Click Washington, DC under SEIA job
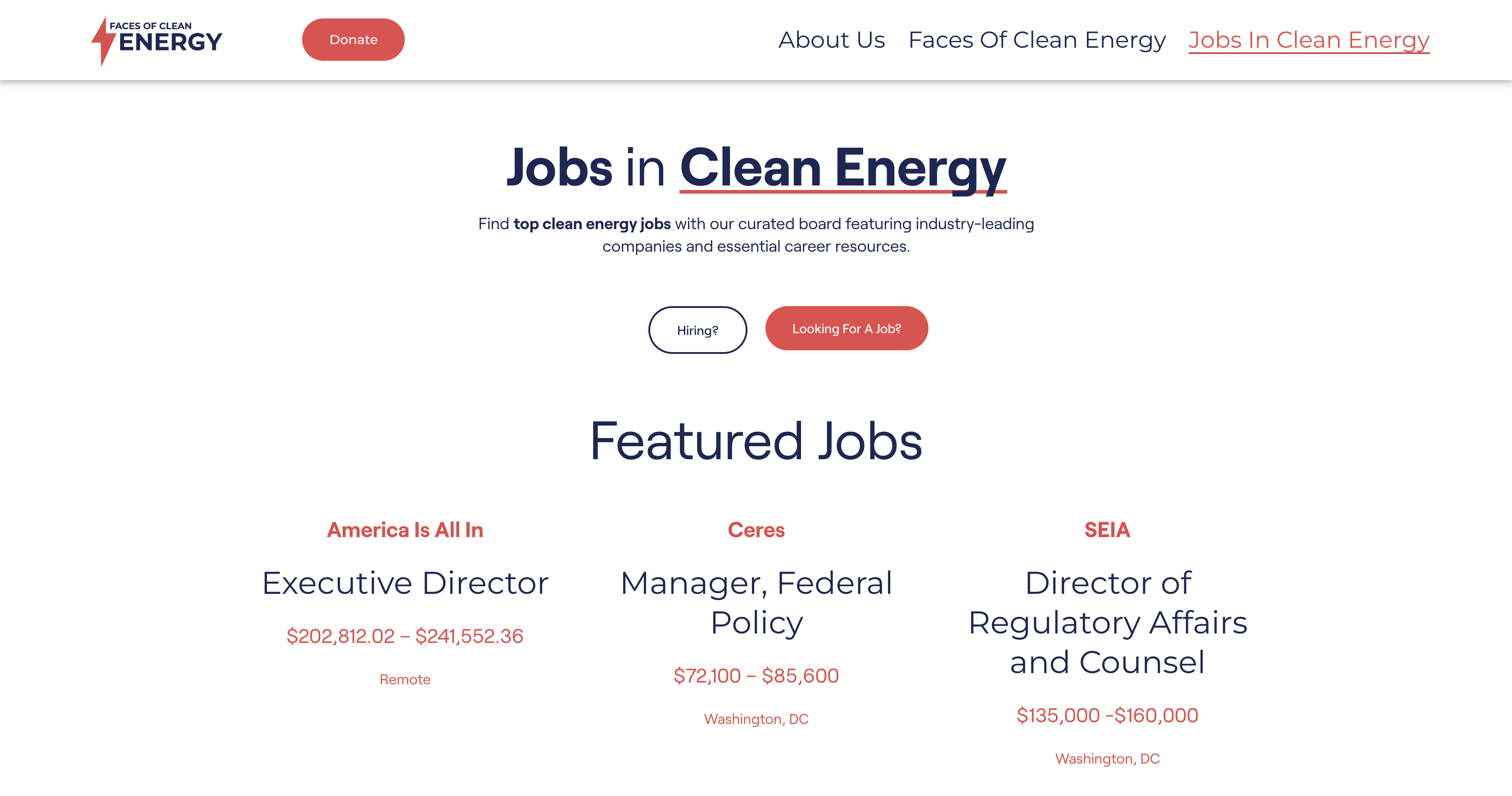1512x796 pixels. pyautogui.click(x=1107, y=758)
